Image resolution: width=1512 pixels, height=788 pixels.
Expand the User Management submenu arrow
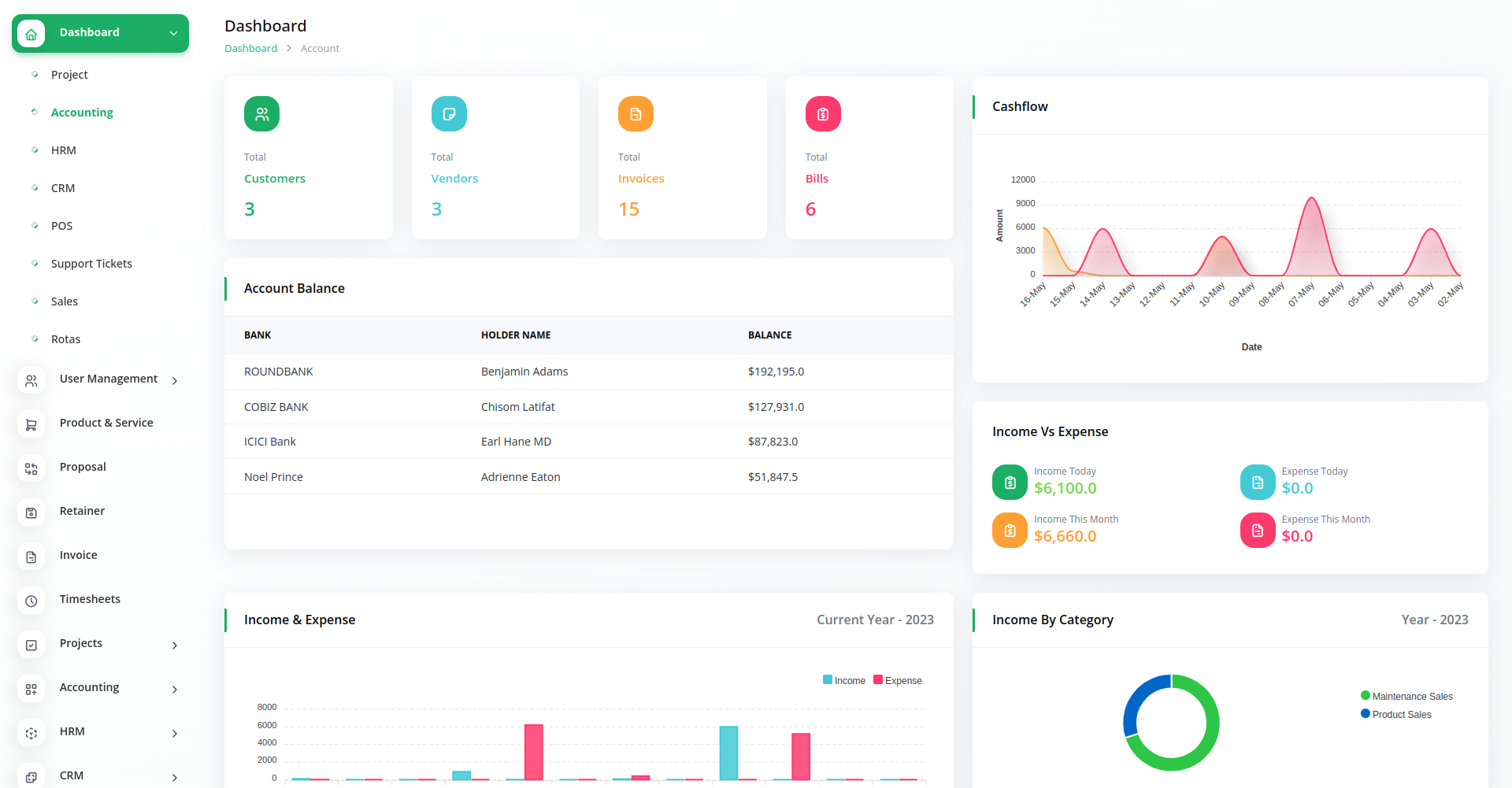click(x=175, y=381)
